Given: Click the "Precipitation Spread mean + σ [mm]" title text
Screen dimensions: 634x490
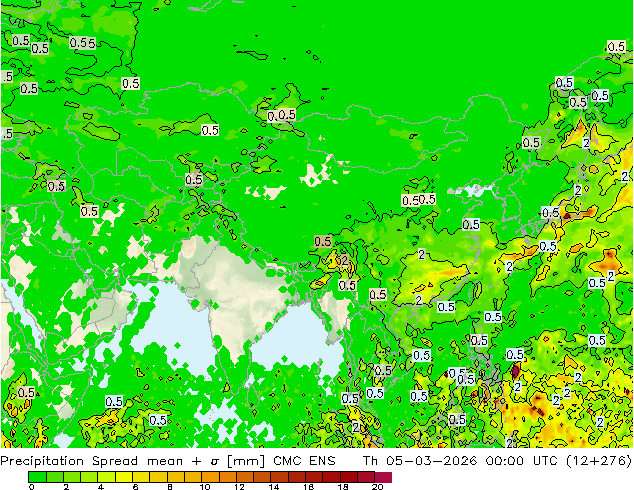Looking at the screenshot, I should (133, 461).
